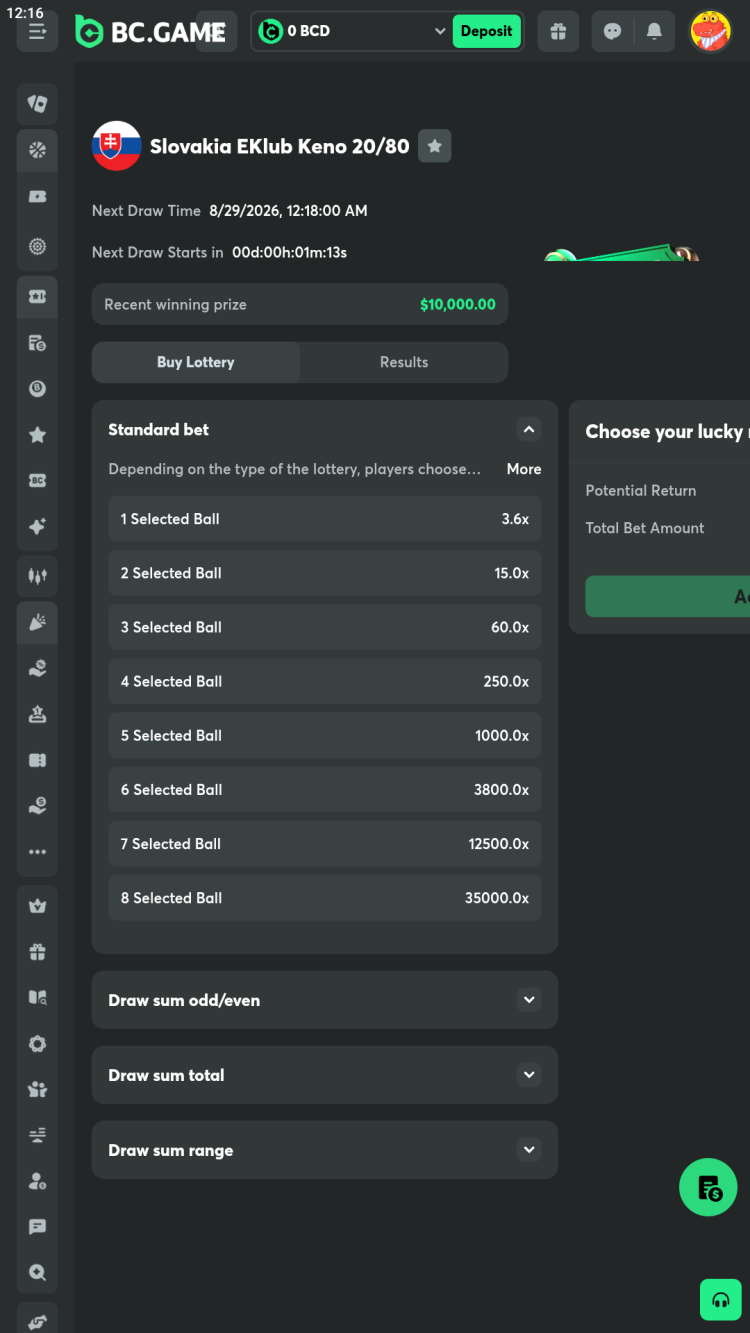Click the Recent winning prize $10,000.00 bar

pyautogui.click(x=300, y=304)
